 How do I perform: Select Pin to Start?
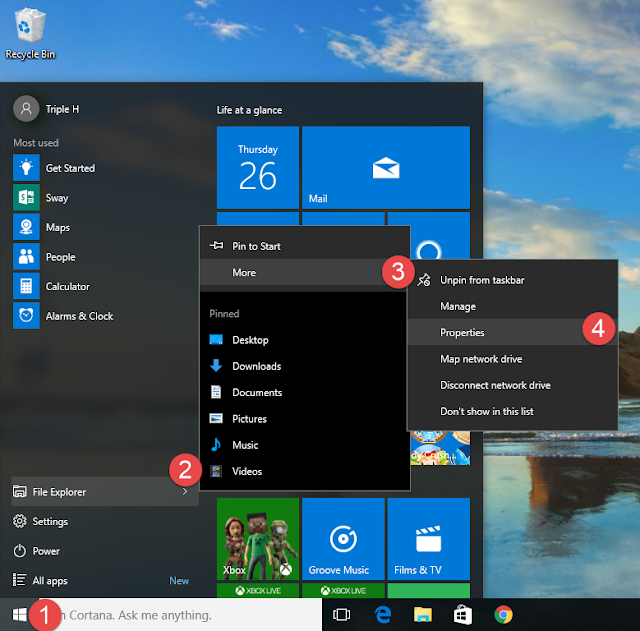pos(304,246)
